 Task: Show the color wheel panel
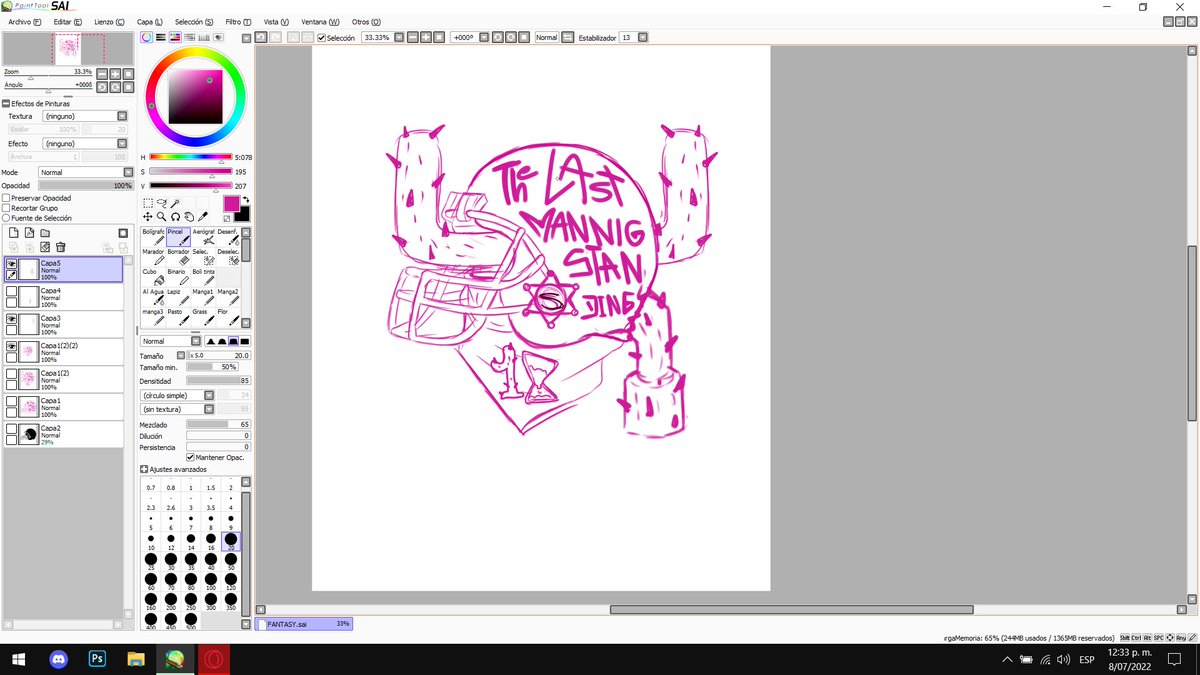click(146, 37)
